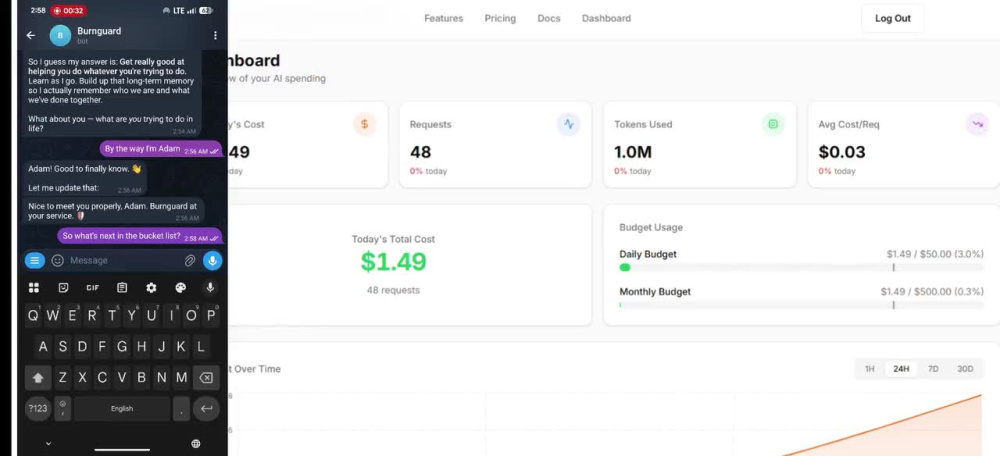
Task: Click the Requests count 48
Action: tap(420, 152)
